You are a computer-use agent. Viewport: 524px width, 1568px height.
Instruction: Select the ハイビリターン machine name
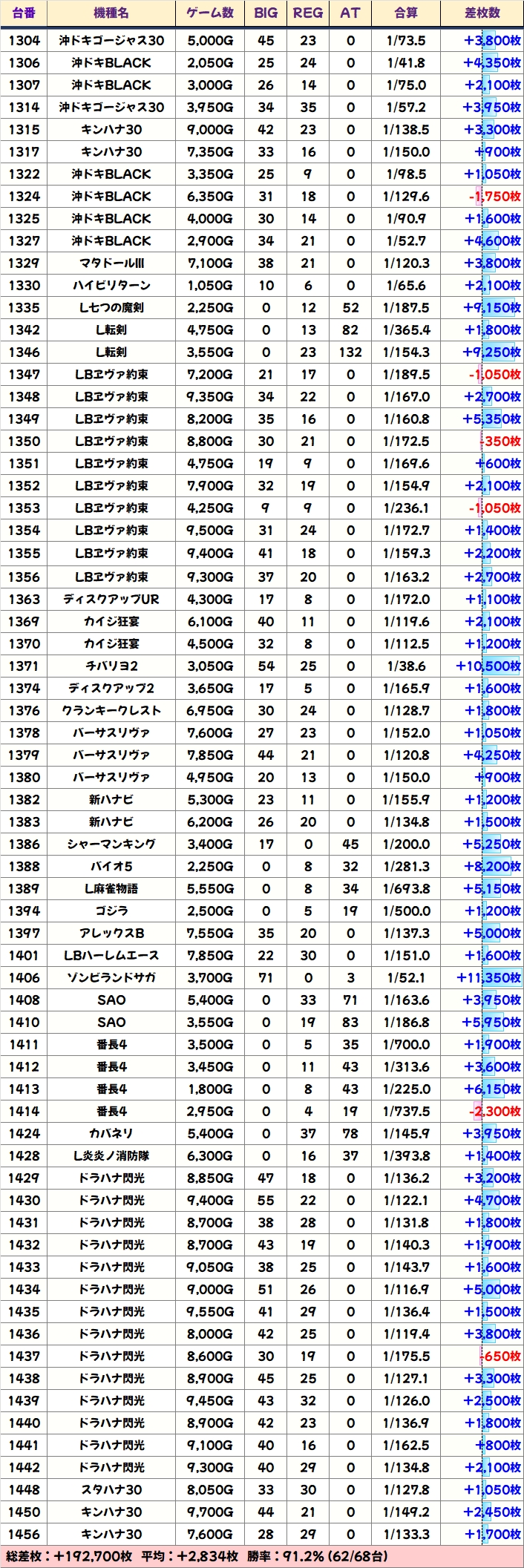click(x=111, y=285)
